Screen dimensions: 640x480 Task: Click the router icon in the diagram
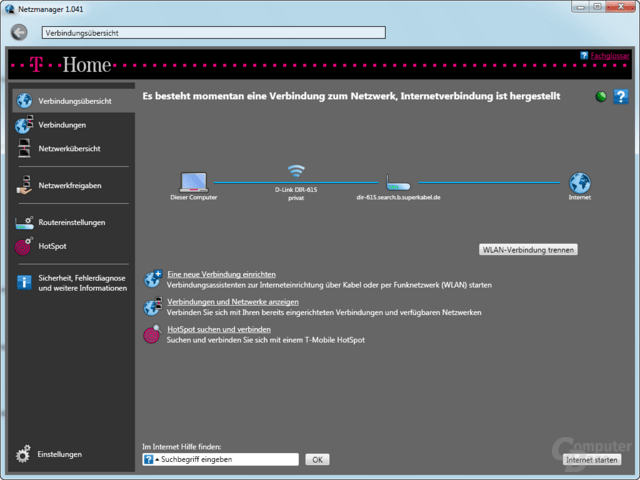[398, 182]
